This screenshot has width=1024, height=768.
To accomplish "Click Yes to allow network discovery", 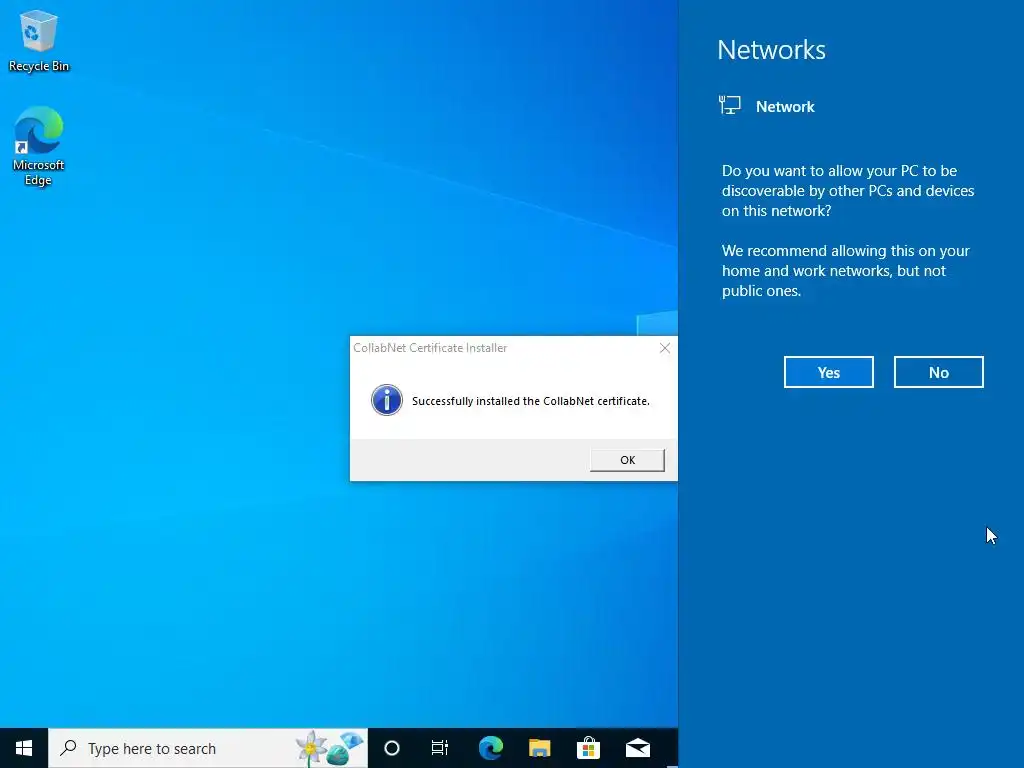I will point(829,372).
